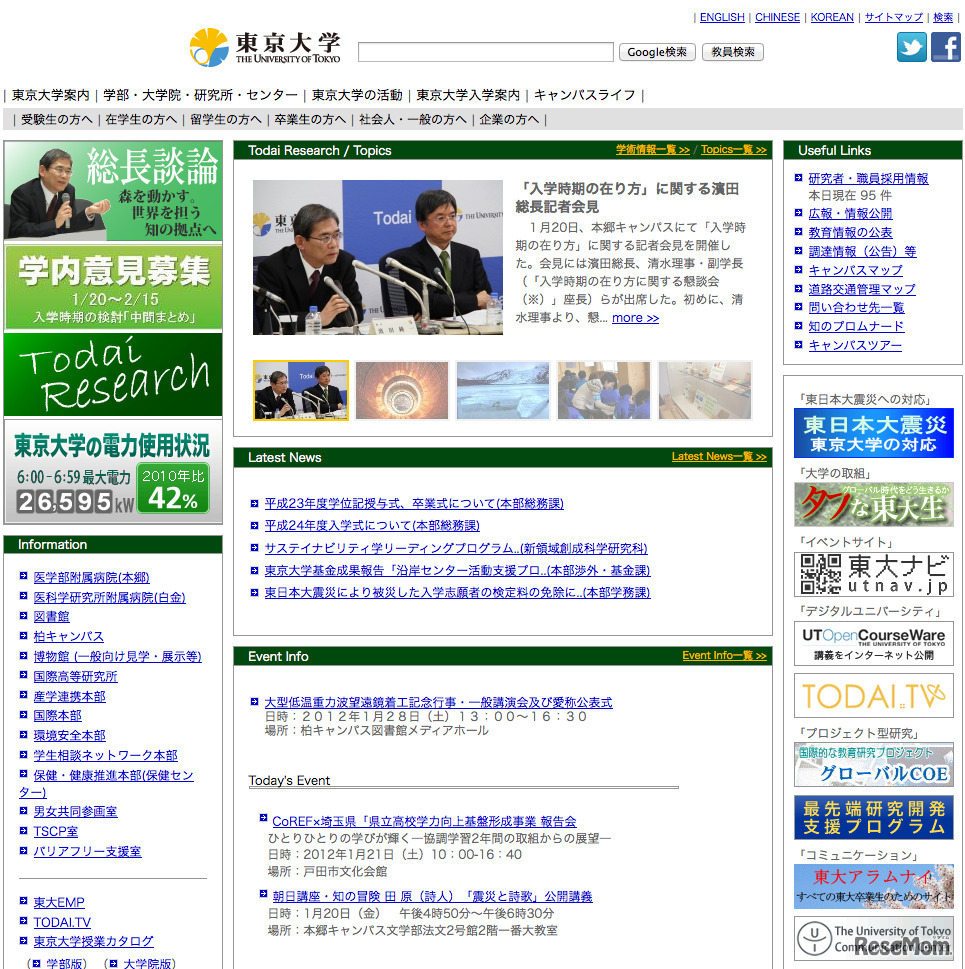This screenshot has height=969, width=965.
Task: Open 国際高等研究所 link
Action: coord(75,677)
